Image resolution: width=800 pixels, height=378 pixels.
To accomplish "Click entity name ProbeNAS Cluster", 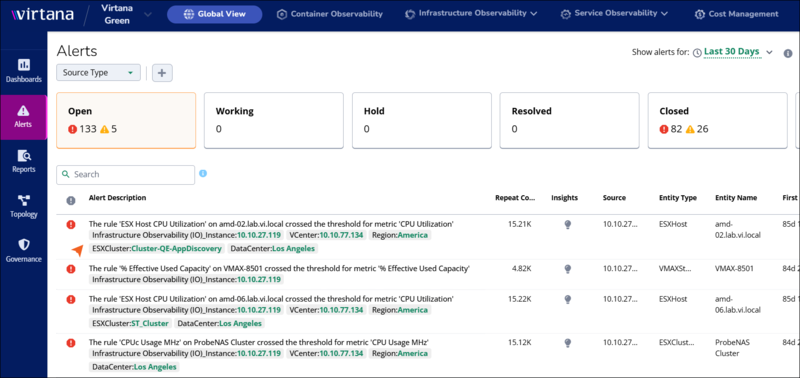I will pos(731,347).
